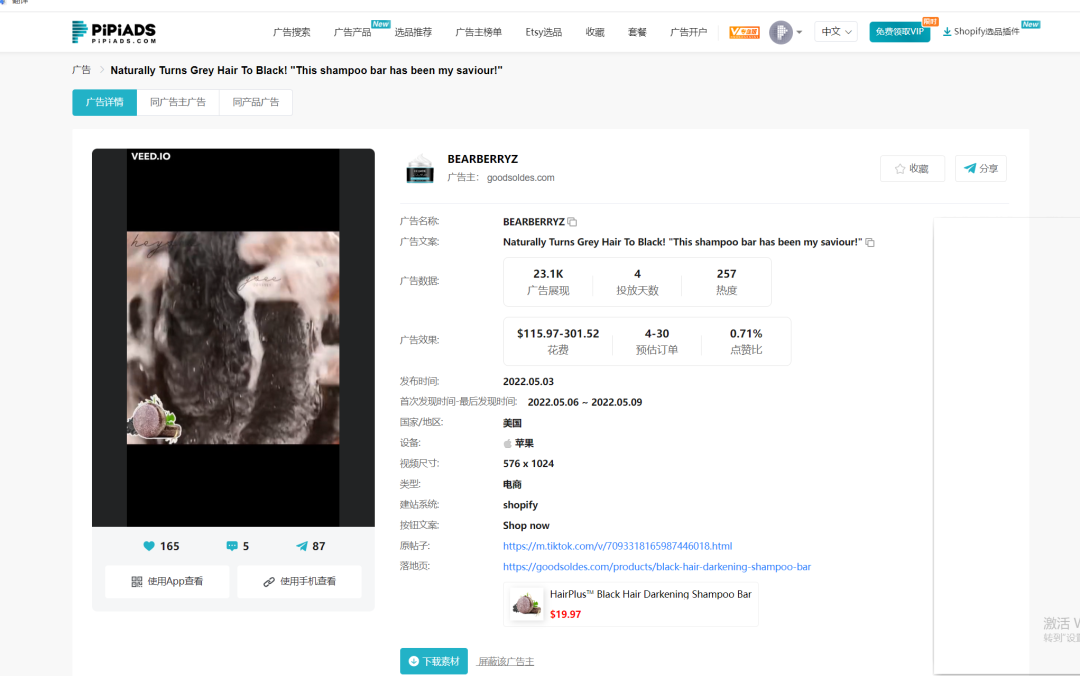Open the Shopify选品插件 download link
Image resolution: width=1080 pixels, height=676 pixels.
[x=981, y=32]
